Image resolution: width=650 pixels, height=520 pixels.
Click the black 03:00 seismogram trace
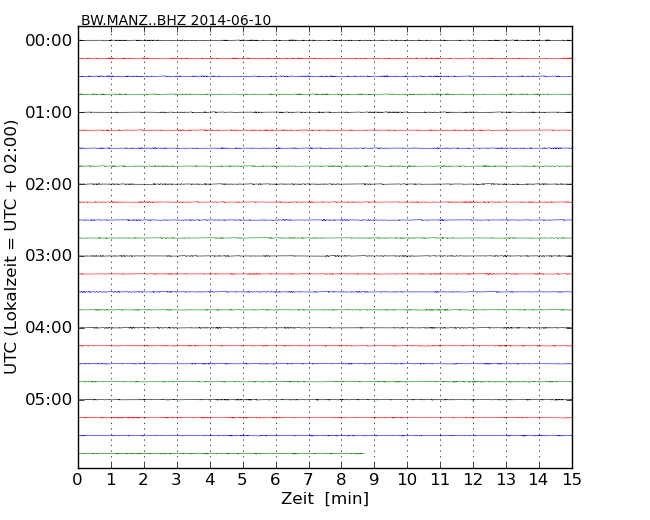(x=325, y=256)
